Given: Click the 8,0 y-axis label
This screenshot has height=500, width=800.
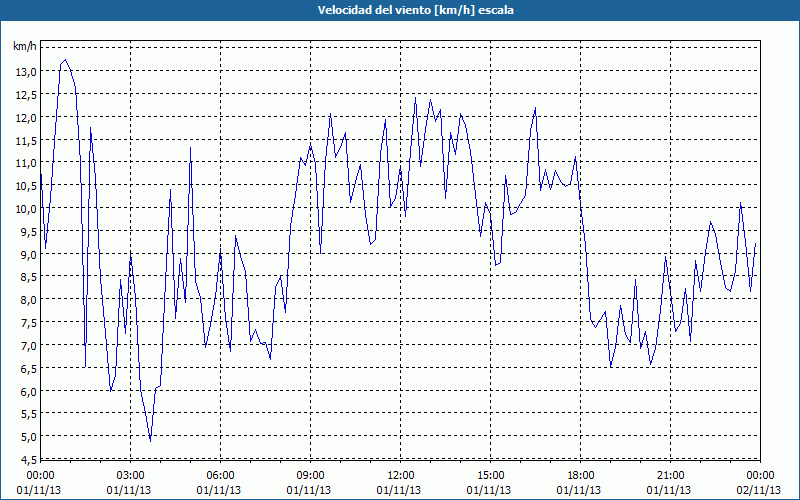Looking at the screenshot, I should pyautogui.click(x=29, y=299).
